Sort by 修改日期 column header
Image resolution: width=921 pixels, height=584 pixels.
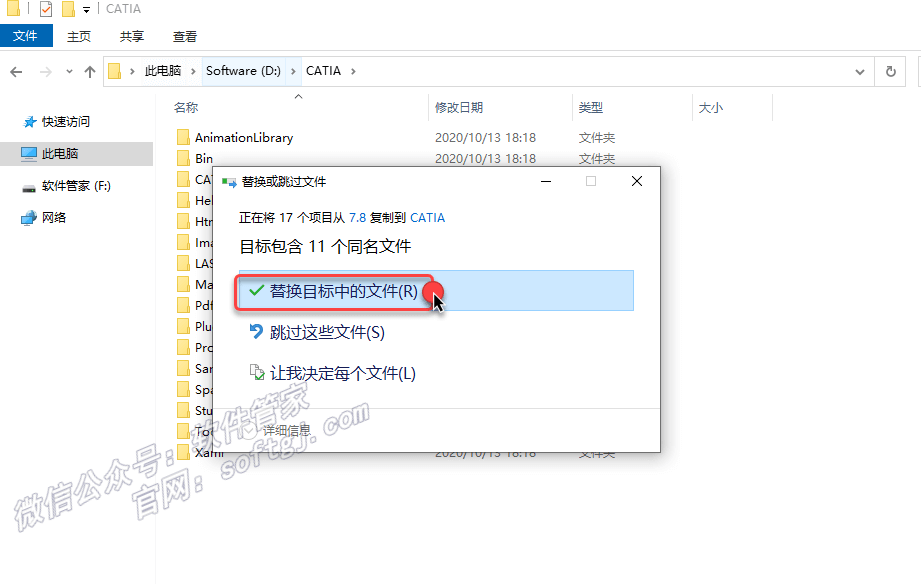[x=459, y=108]
